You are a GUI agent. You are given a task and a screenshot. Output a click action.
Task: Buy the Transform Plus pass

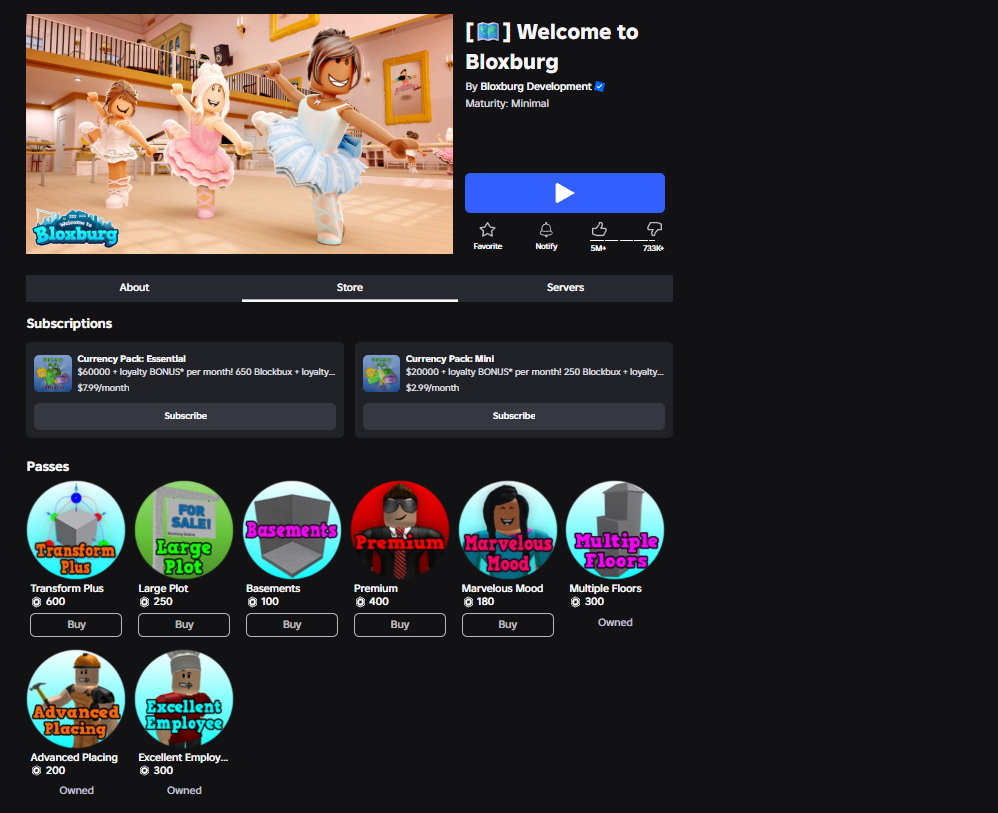(x=76, y=625)
